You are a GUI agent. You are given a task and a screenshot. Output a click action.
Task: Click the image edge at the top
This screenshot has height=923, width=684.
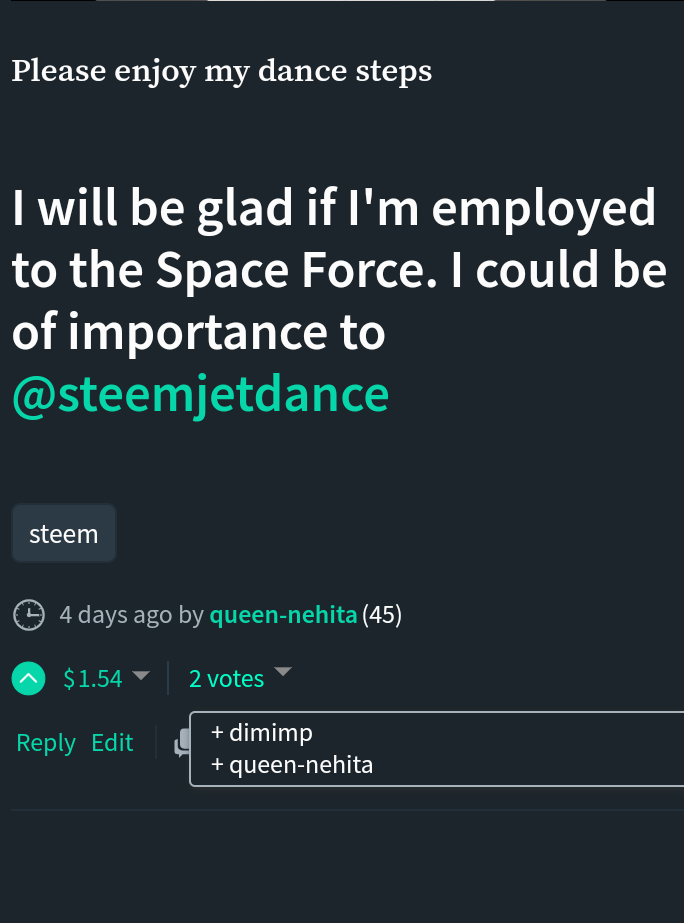coord(350,2)
